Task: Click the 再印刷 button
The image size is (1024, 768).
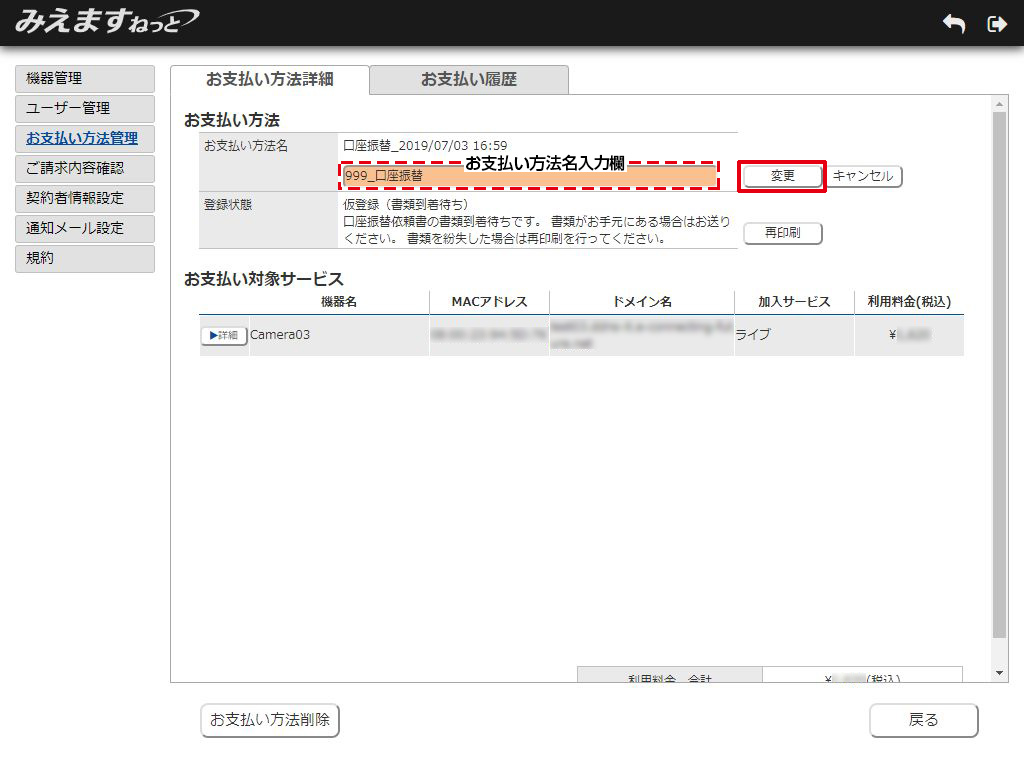Action: 782,233
